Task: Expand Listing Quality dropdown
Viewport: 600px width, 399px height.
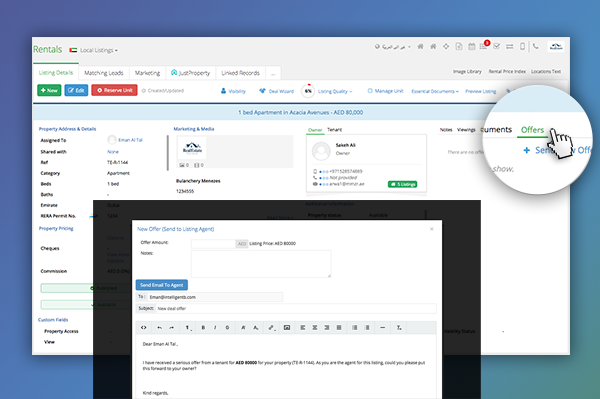Action: (x=335, y=91)
